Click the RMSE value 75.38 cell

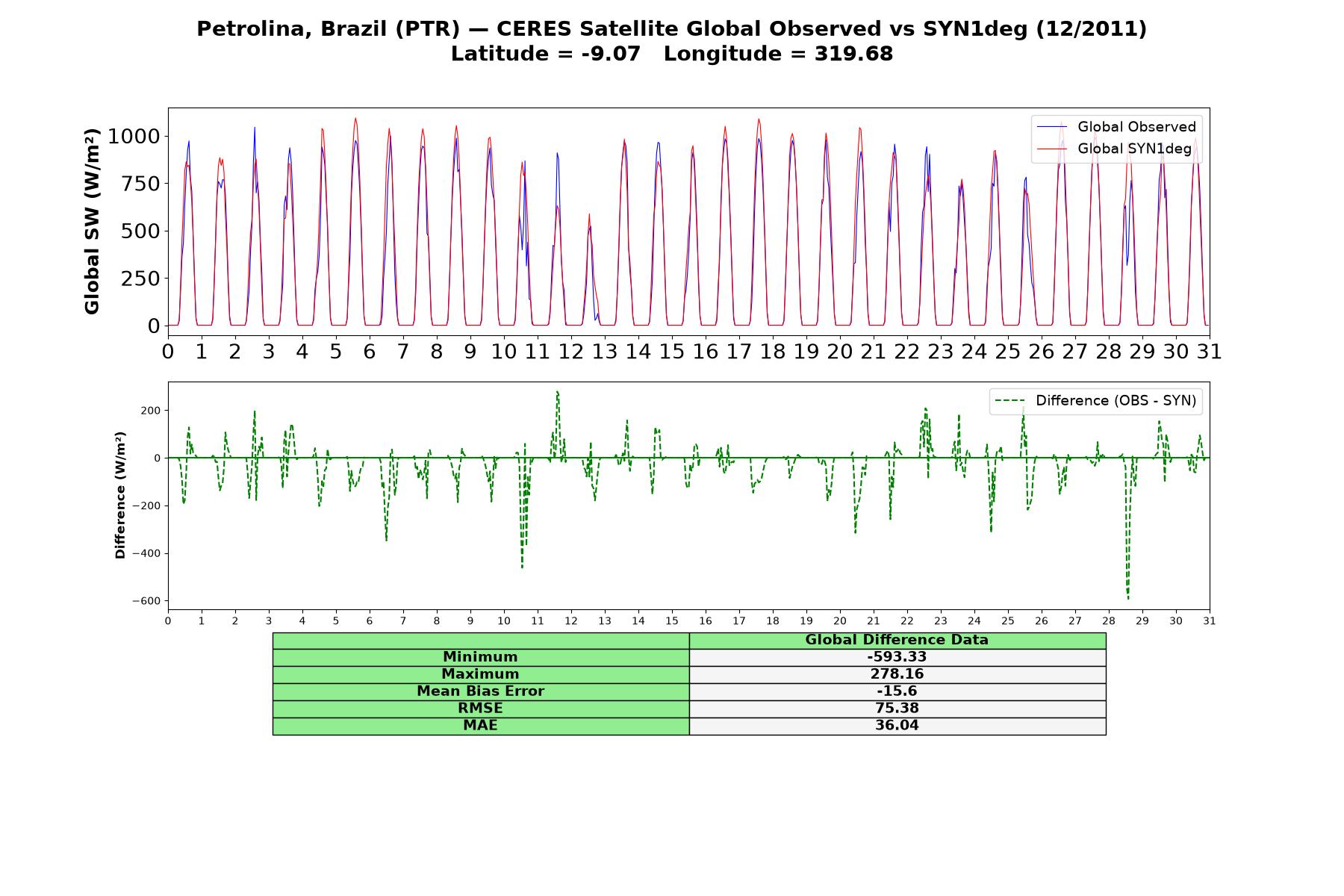pos(897,709)
